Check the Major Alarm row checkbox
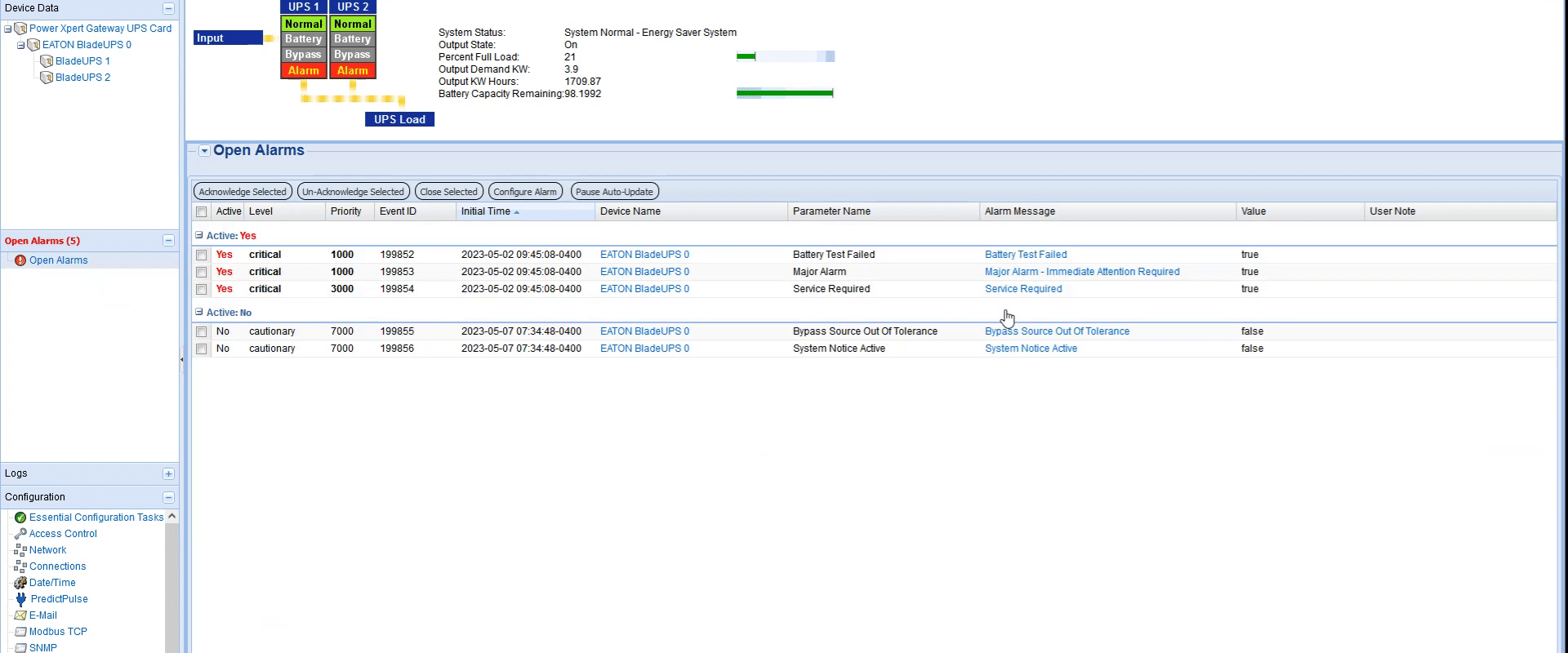Viewport: 1568px width, 653px height. click(202, 273)
